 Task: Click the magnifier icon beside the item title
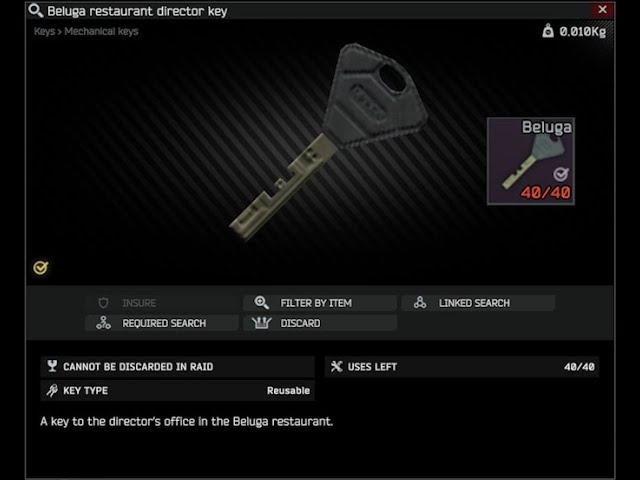[x=36, y=11]
